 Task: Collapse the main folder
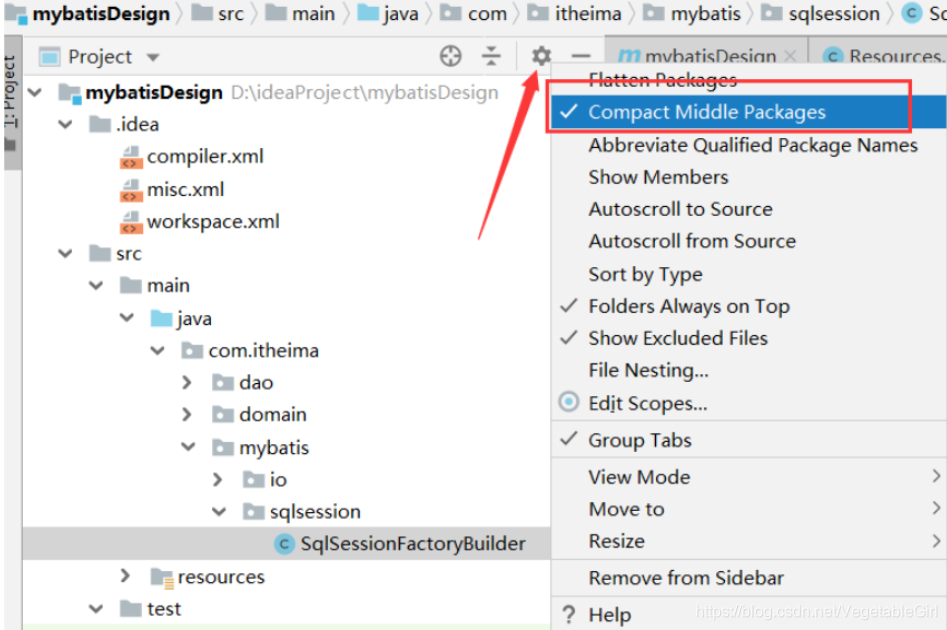[96, 285]
